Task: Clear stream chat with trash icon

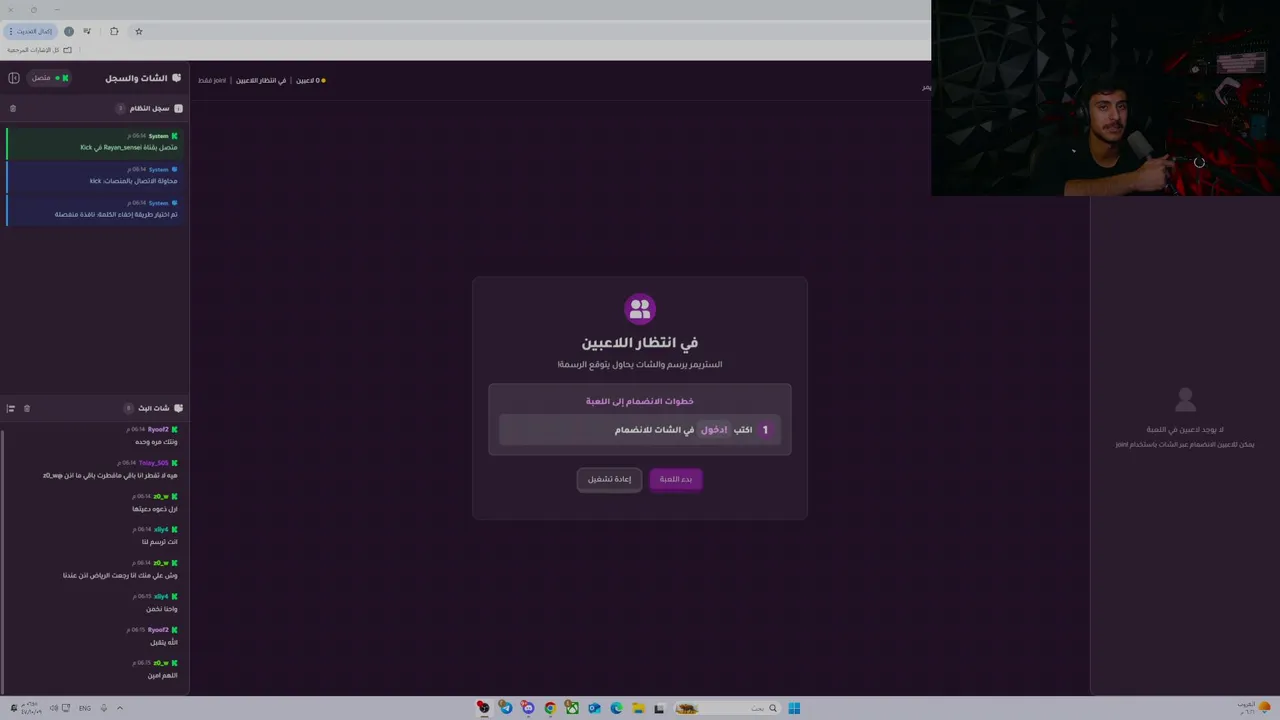Action: point(27,408)
